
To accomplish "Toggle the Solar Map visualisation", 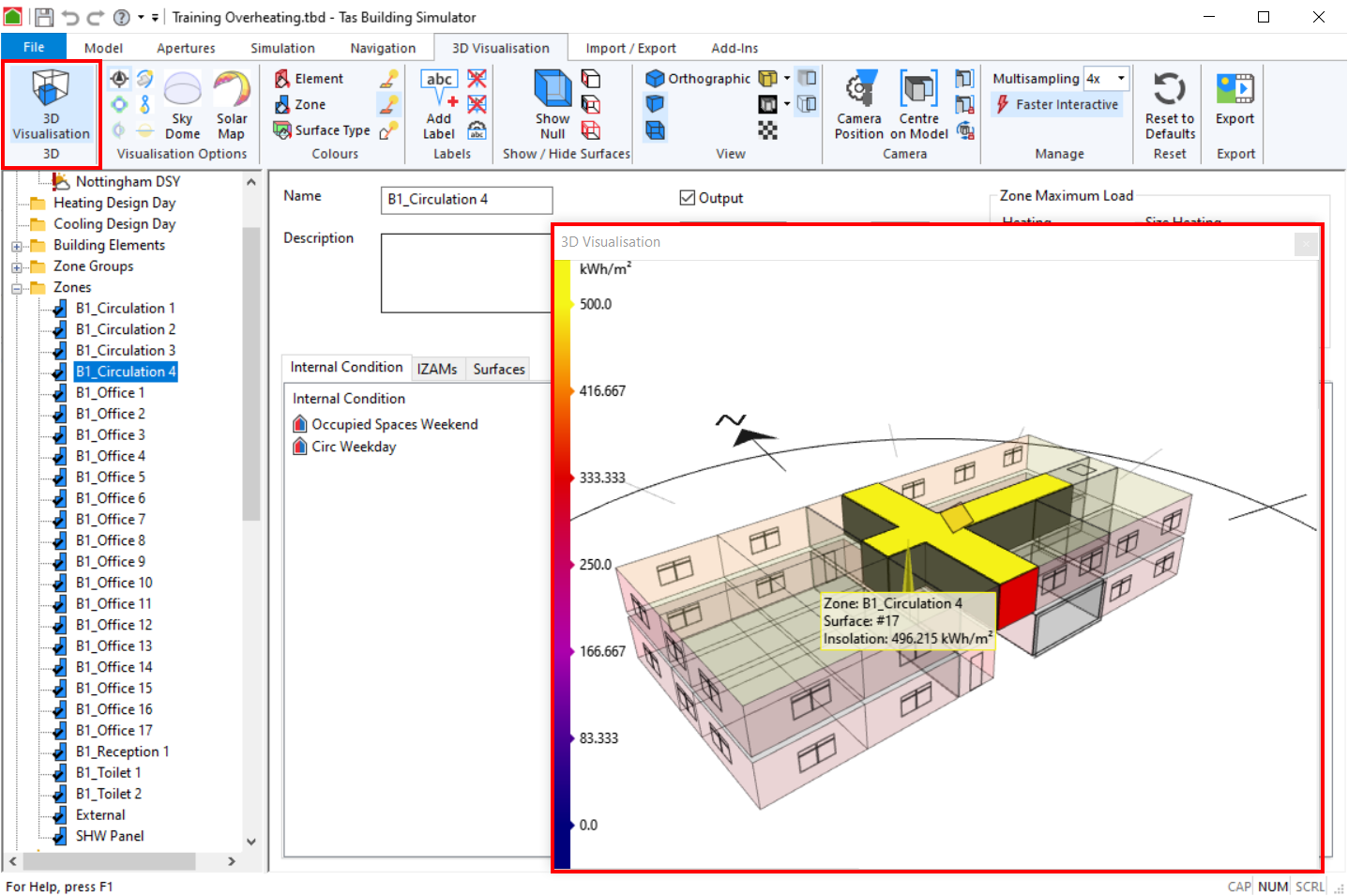I will (232, 105).
